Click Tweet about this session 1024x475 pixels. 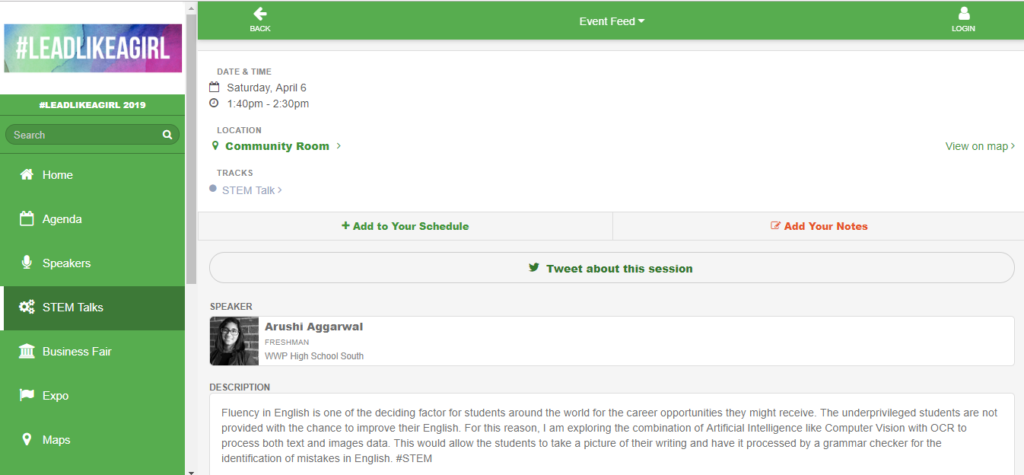click(x=611, y=268)
